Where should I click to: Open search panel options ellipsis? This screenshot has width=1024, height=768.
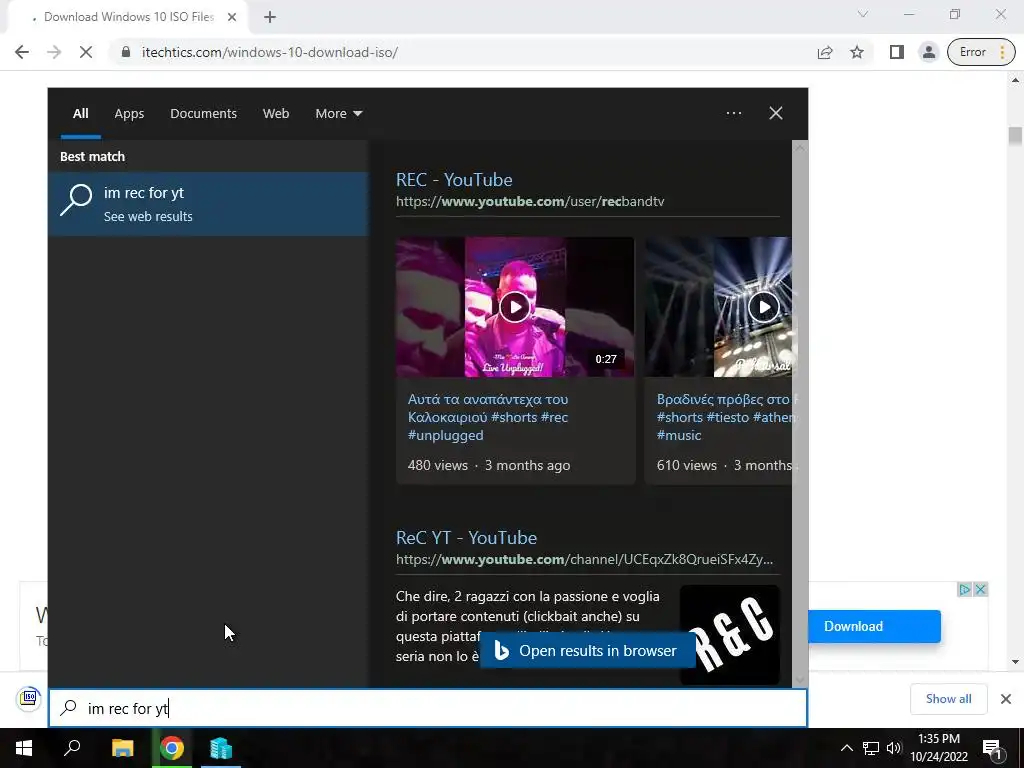pyautogui.click(x=733, y=113)
